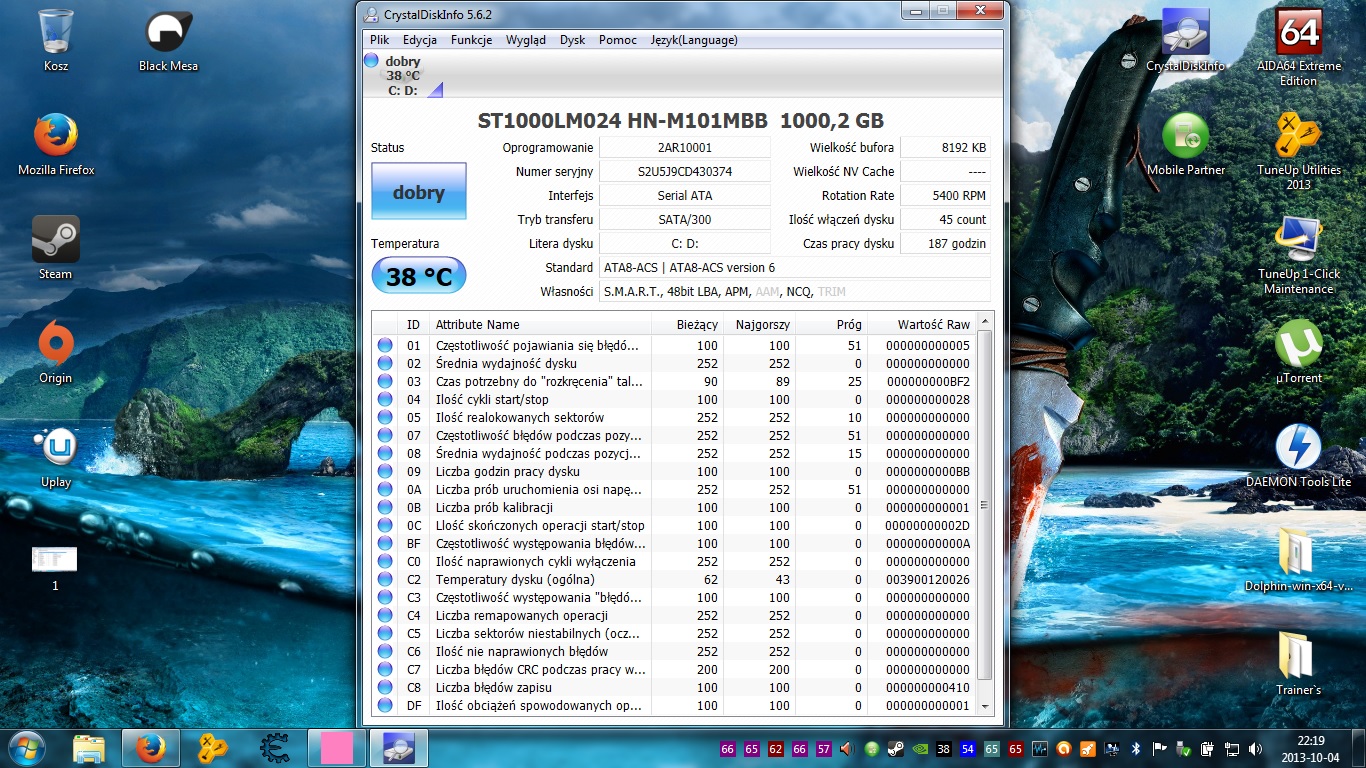The width and height of the screenshot is (1366, 768).
Task: Open the taskbar clock showing 22:19
Action: pos(1312,748)
